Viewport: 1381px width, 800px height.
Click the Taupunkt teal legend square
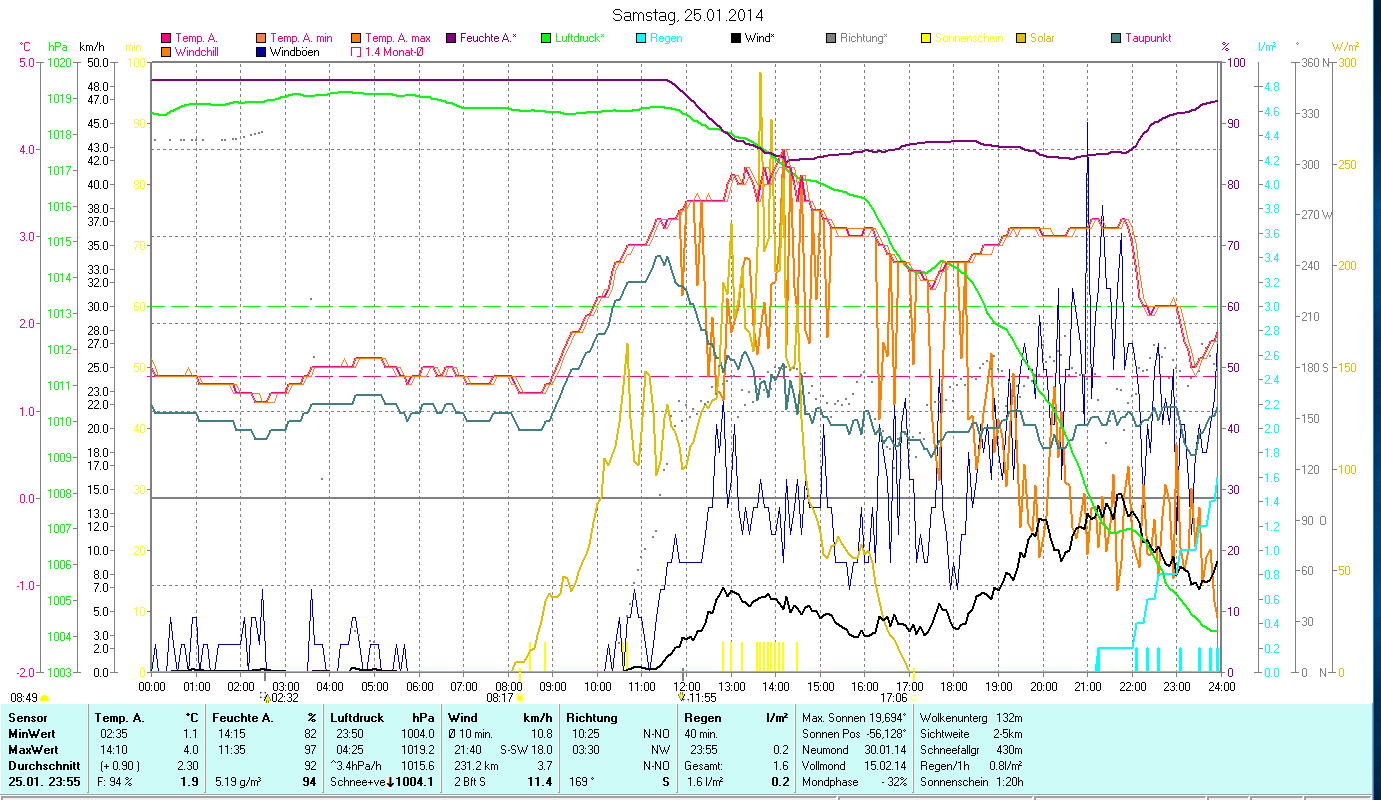[1116, 38]
